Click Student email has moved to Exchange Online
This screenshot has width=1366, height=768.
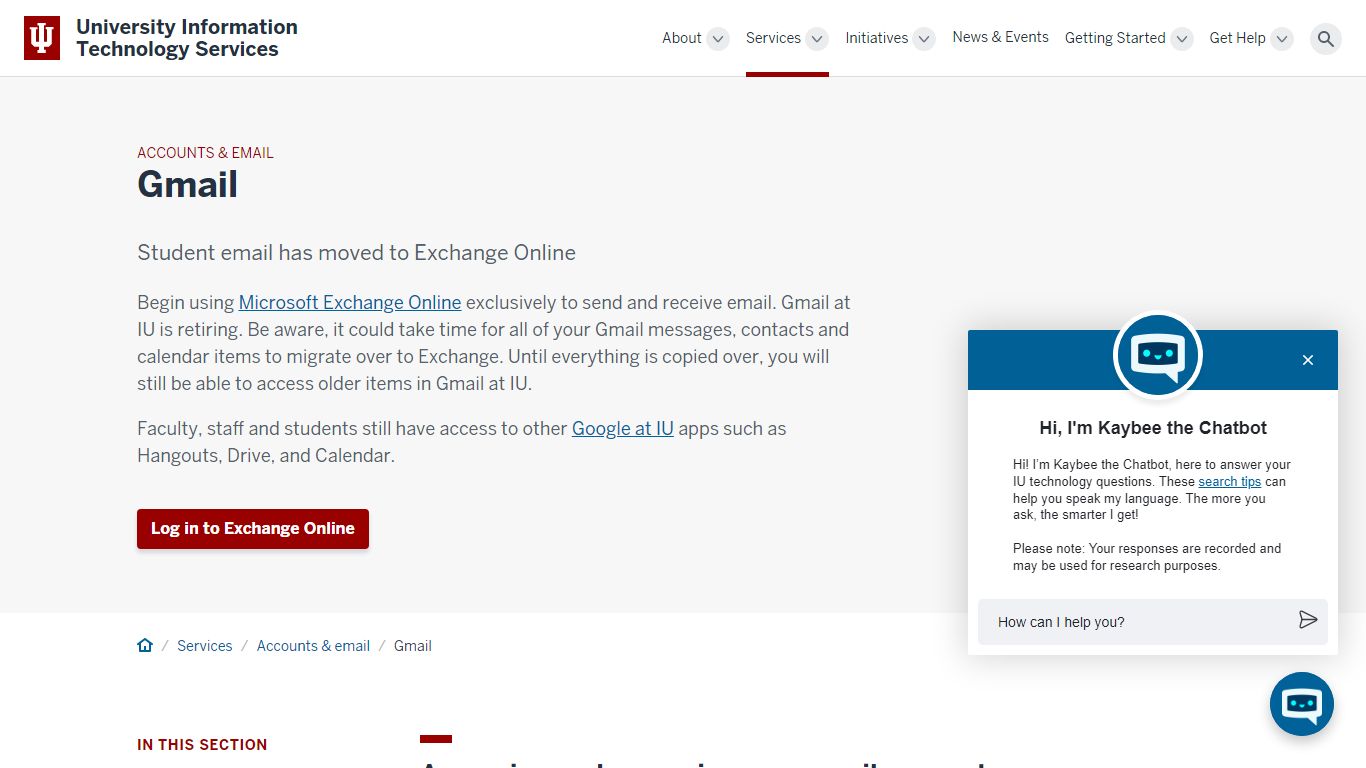pyautogui.click(x=356, y=252)
